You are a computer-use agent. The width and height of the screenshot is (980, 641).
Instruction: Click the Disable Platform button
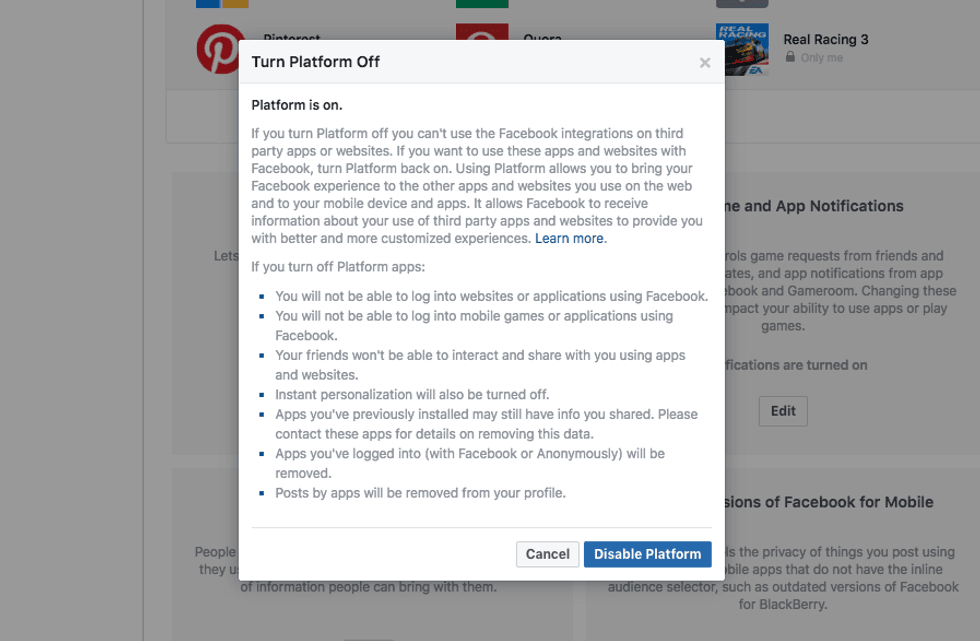(x=647, y=554)
